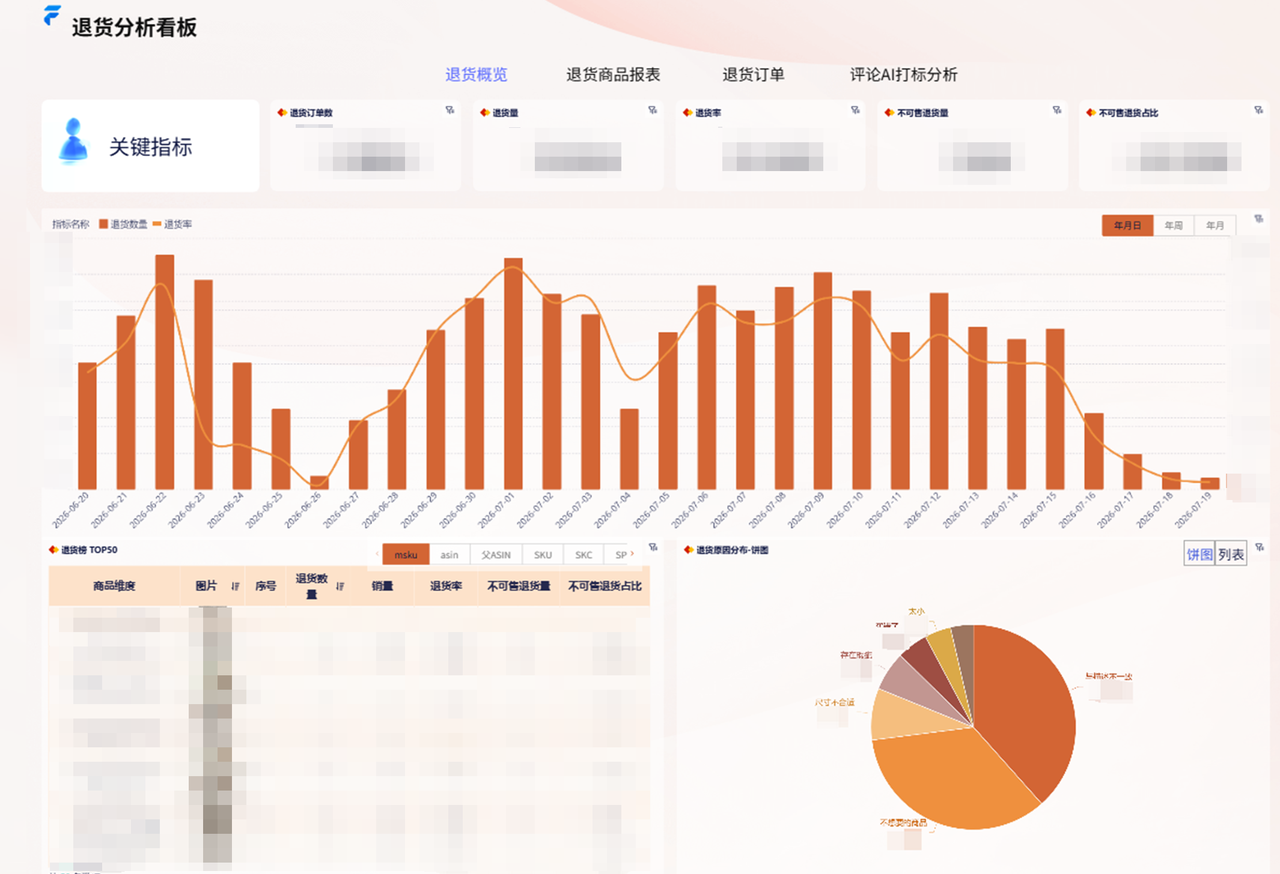Click the 退货订单数 card title
The height and width of the screenshot is (874, 1280).
[x=311, y=113]
